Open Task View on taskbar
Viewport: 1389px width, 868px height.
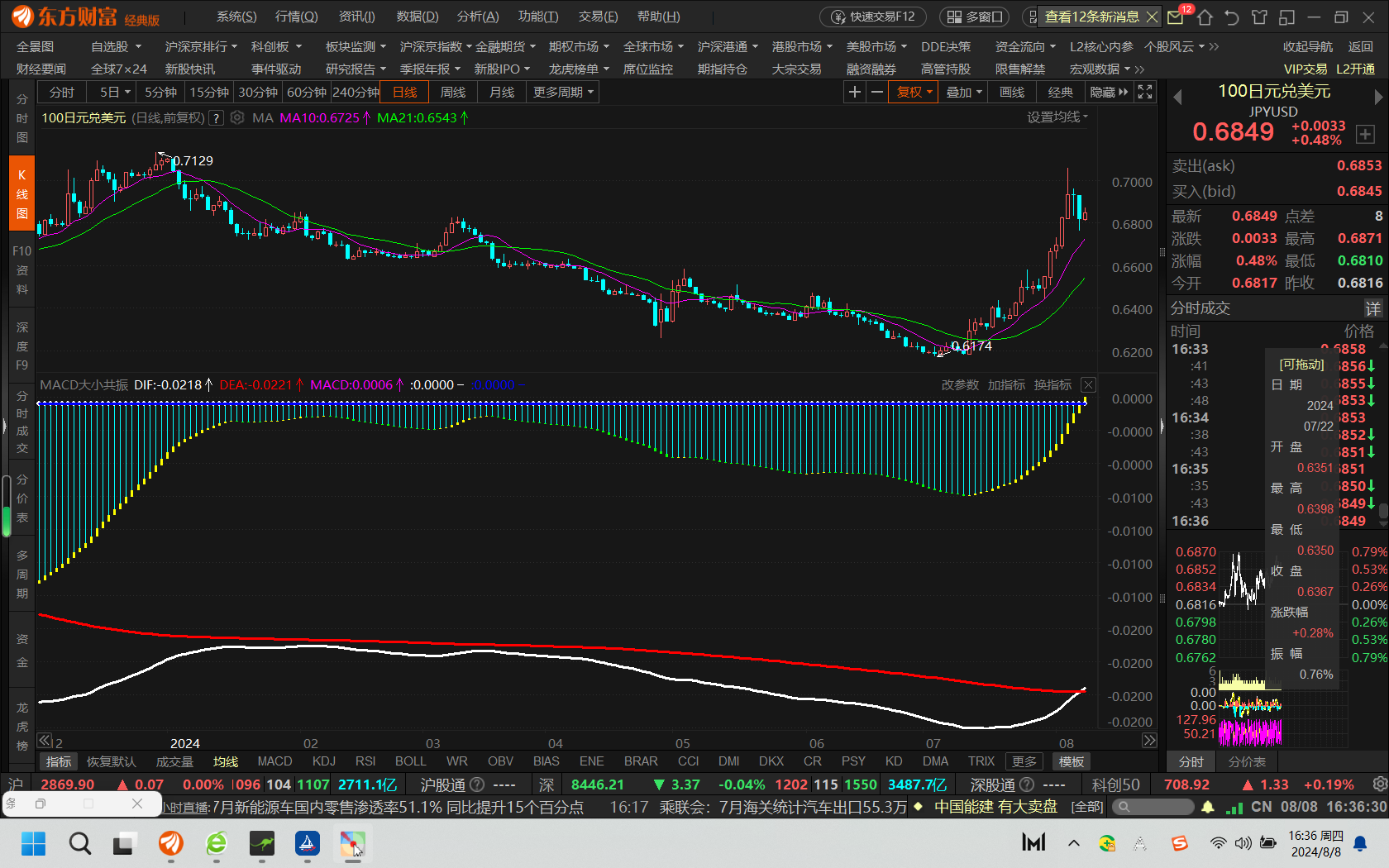124,843
